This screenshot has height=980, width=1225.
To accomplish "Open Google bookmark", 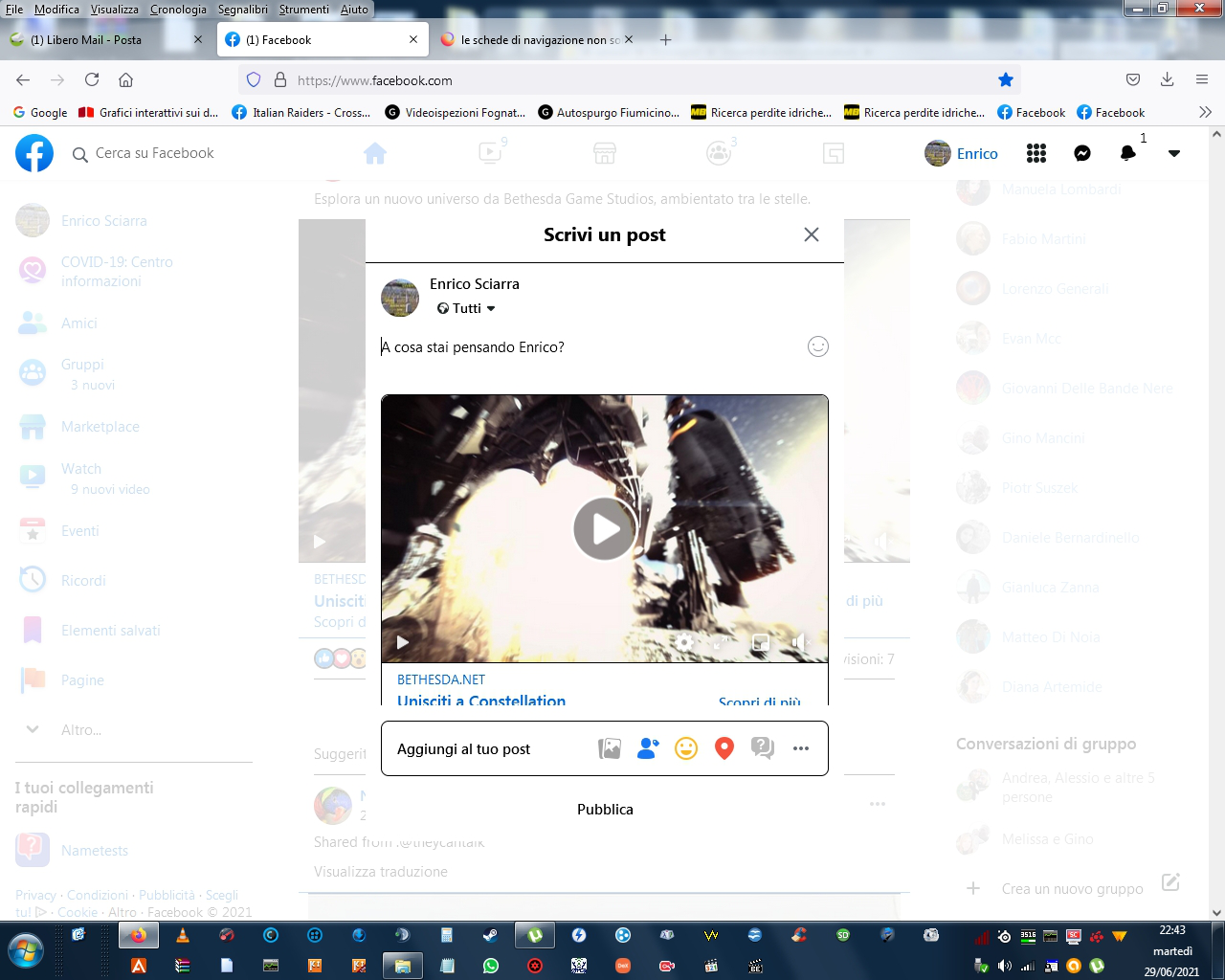I will [40, 112].
